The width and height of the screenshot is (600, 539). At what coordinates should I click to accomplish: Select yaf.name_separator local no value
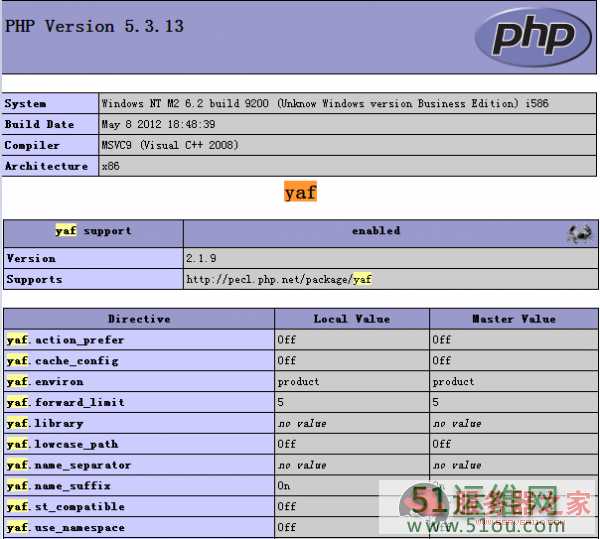352,465
